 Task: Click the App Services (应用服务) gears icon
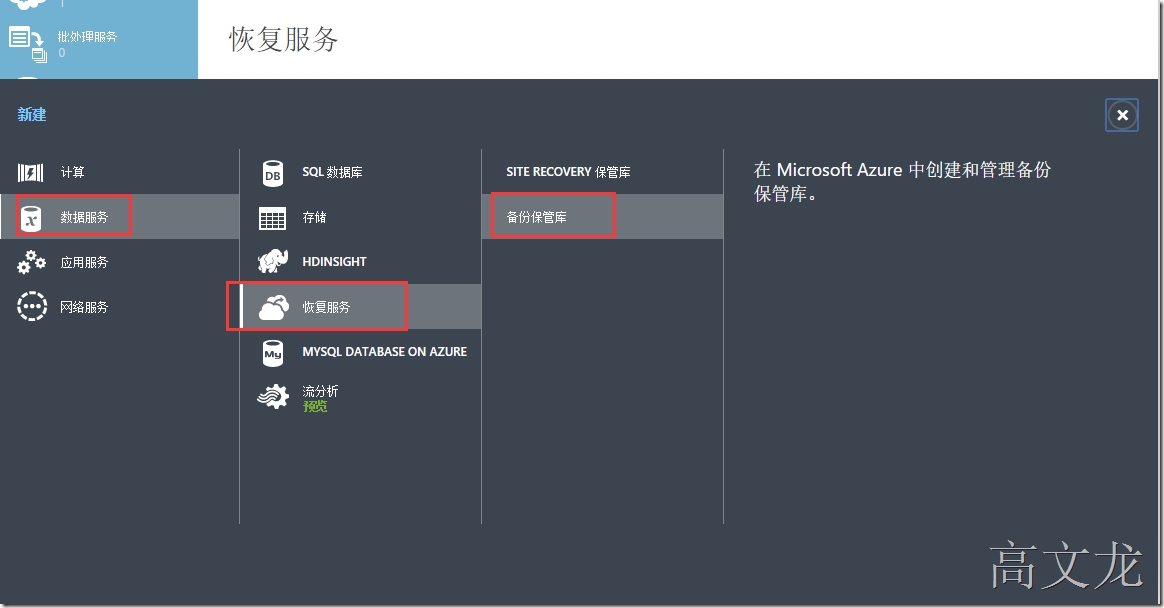[x=31, y=262]
